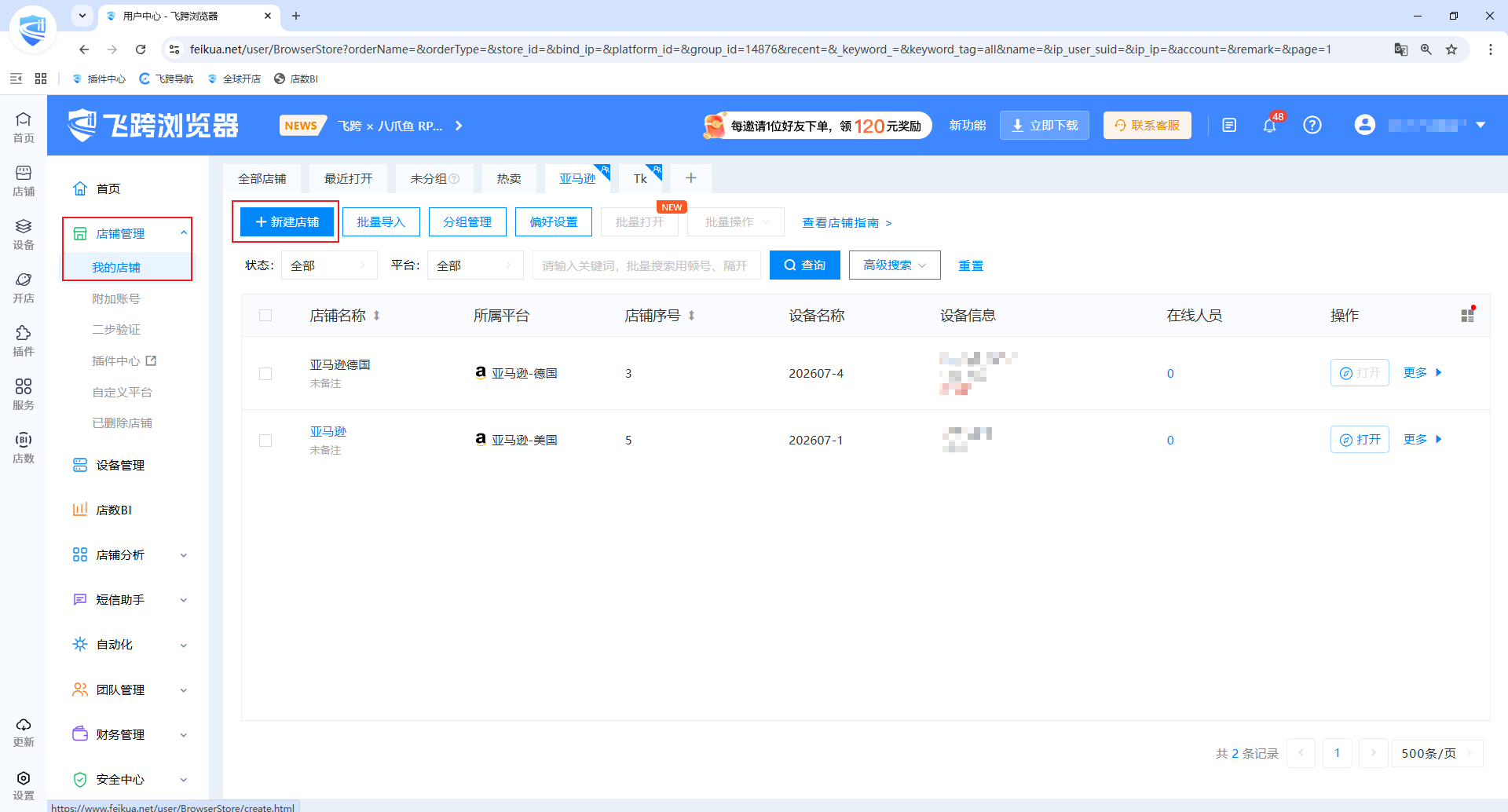
Task: Open the 飞跨导航 bookmark
Action: 166,79
